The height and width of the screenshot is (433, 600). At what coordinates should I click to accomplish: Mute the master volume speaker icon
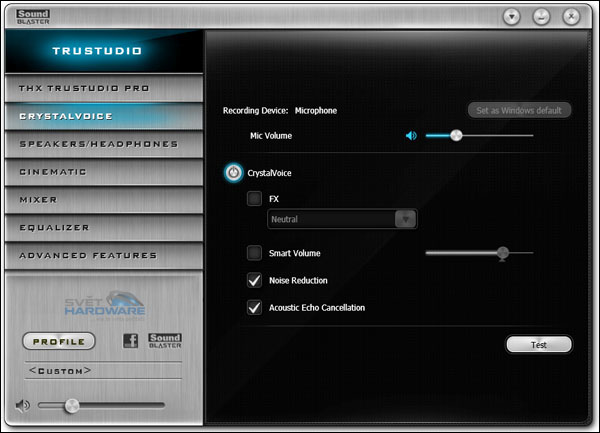tap(22, 405)
